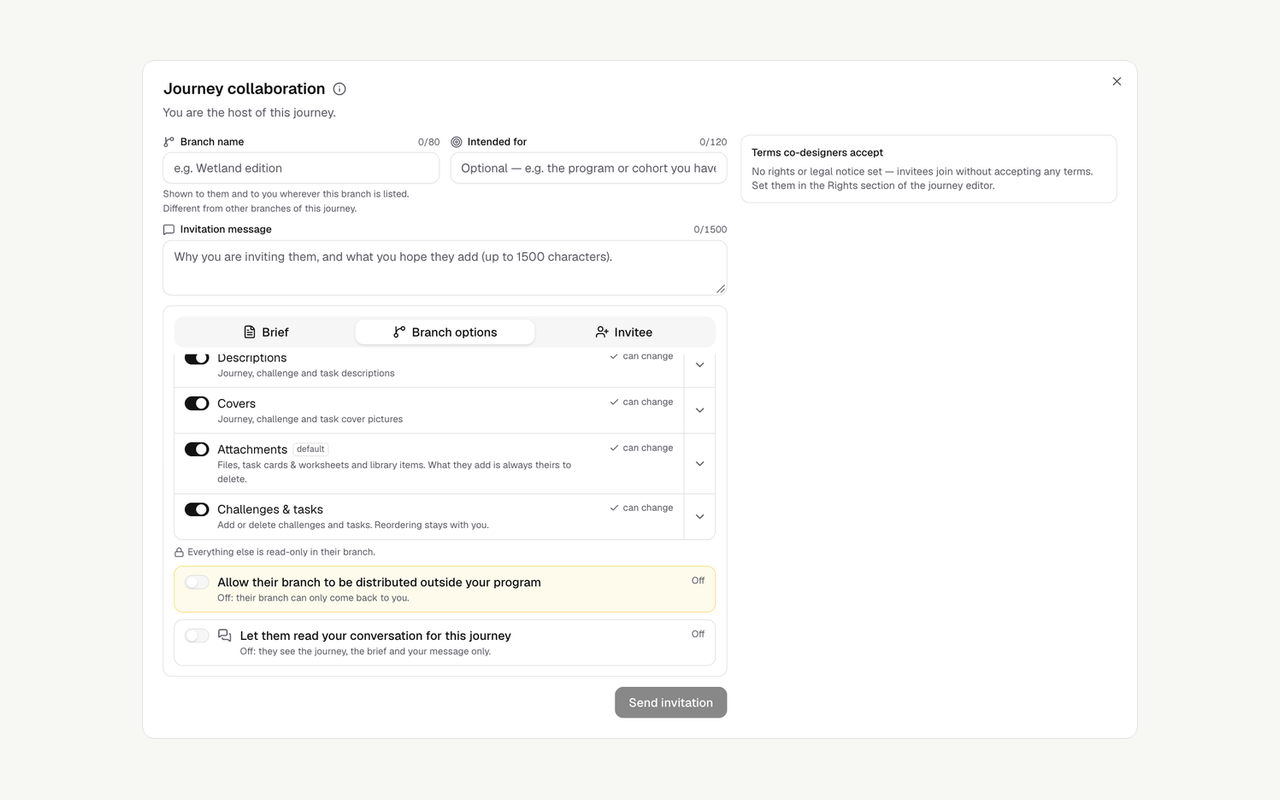Screen dimensions: 1280x800
Task: Click the info icon beside Journey collaboration
Action: (339, 89)
